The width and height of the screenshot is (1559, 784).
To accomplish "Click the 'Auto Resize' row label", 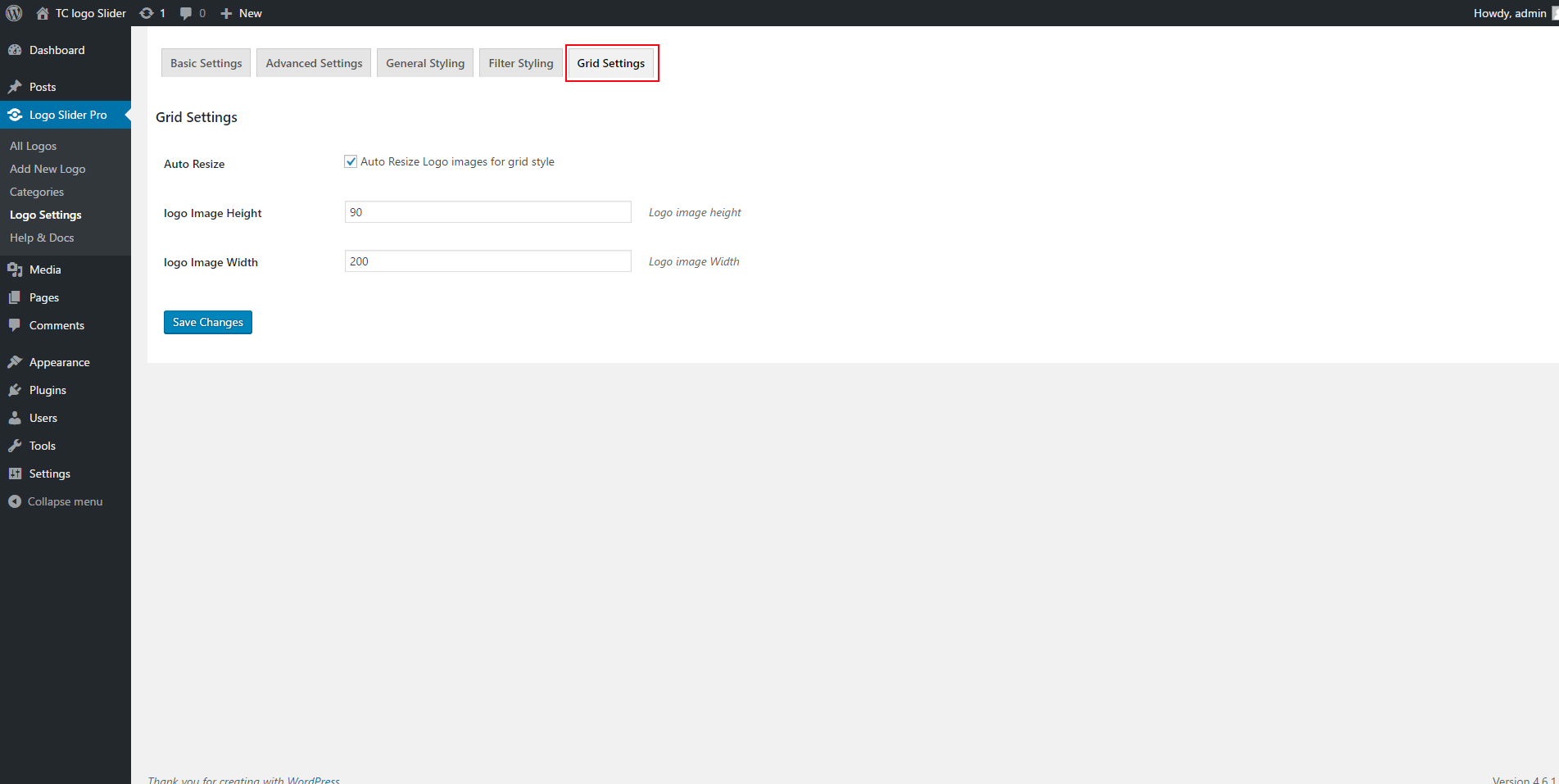I will click(x=194, y=164).
